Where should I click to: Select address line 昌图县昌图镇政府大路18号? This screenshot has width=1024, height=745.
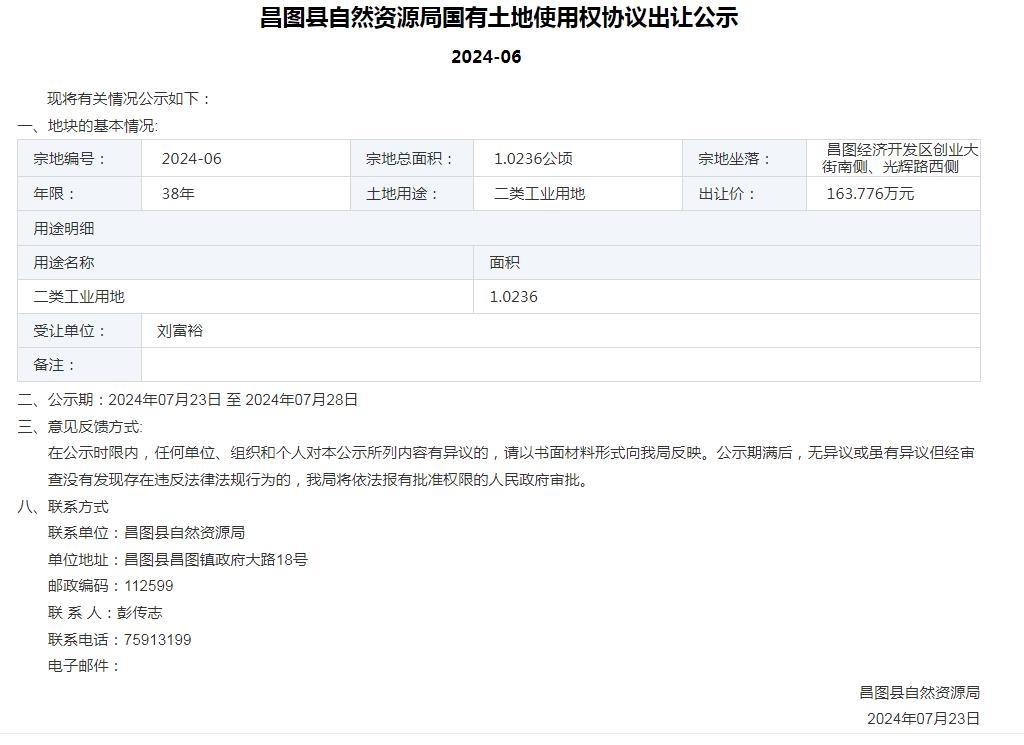pyautogui.click(x=216, y=560)
